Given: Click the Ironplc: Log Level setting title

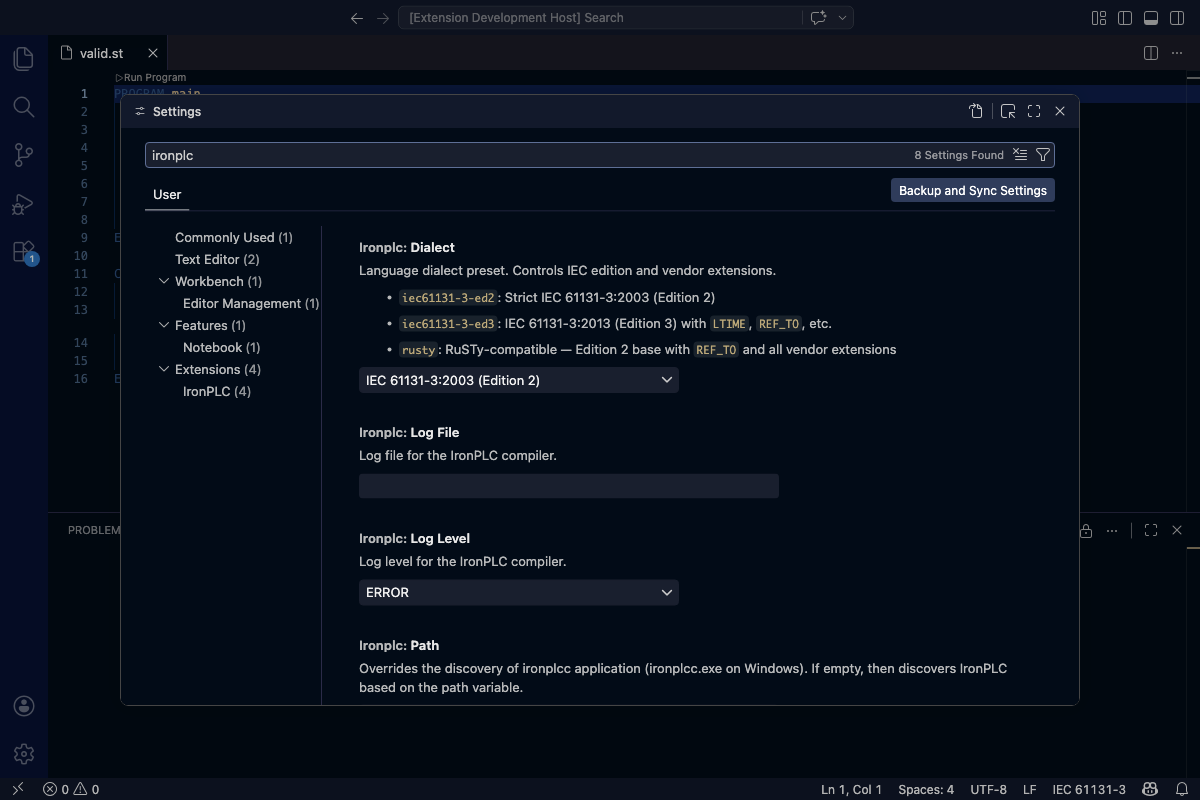Looking at the screenshot, I should pos(414,538).
